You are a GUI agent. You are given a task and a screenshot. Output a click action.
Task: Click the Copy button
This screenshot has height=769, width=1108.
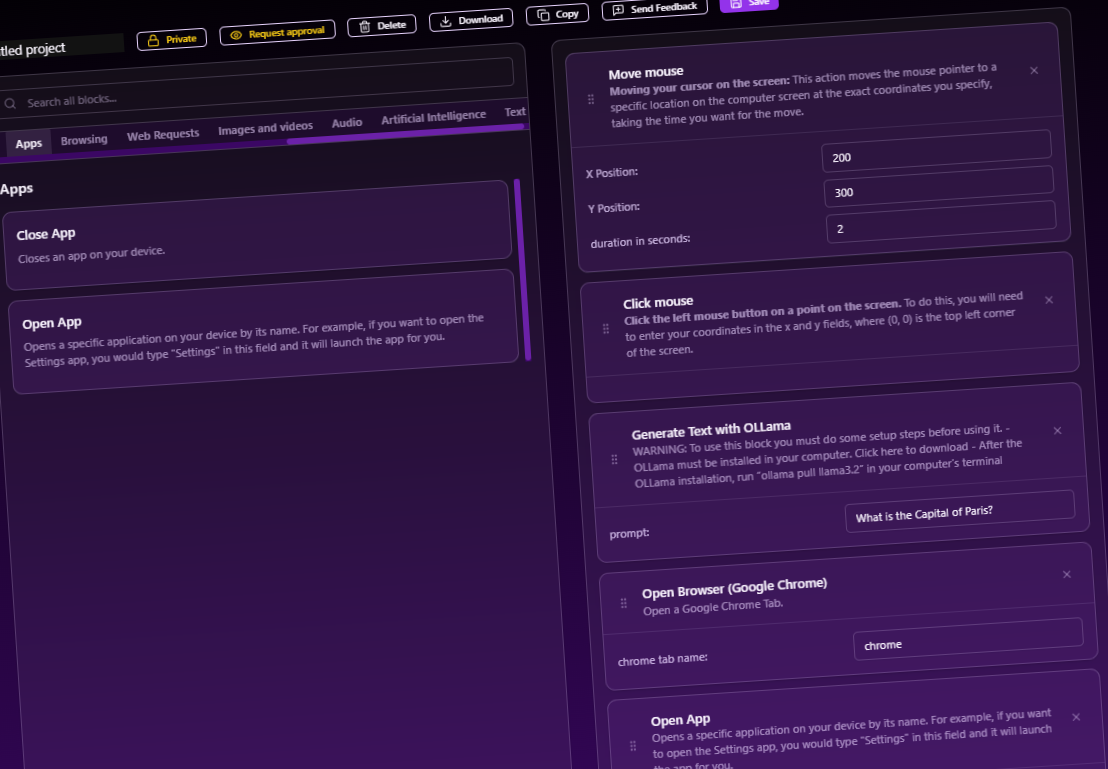click(x=558, y=14)
